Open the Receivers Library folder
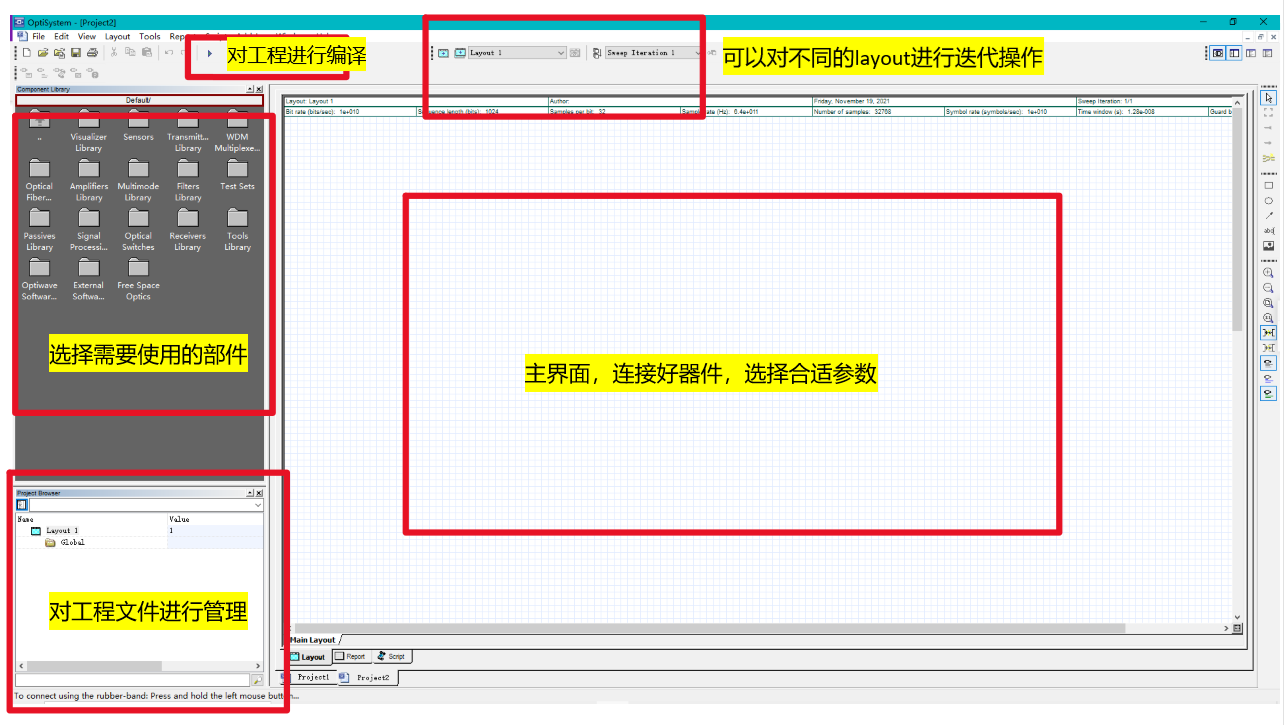This screenshot has width=1287, height=725. point(188,230)
